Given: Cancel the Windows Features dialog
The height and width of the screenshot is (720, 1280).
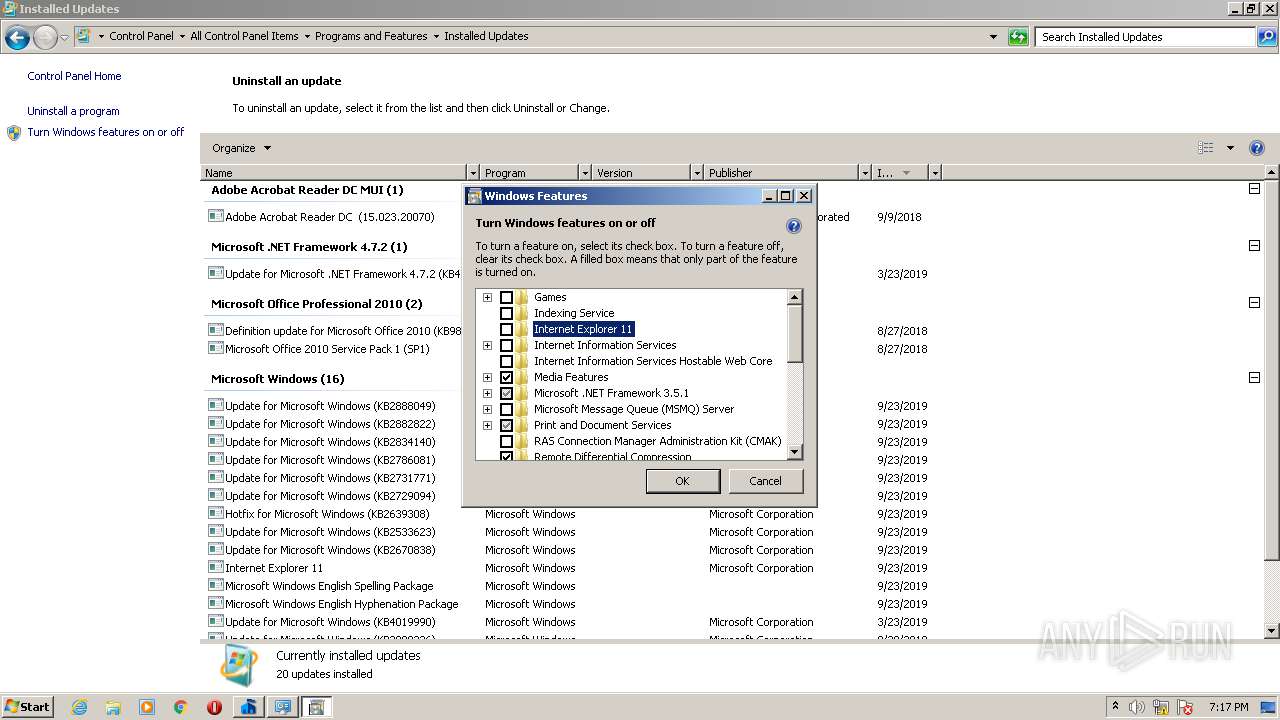Looking at the screenshot, I should pyautogui.click(x=765, y=481).
